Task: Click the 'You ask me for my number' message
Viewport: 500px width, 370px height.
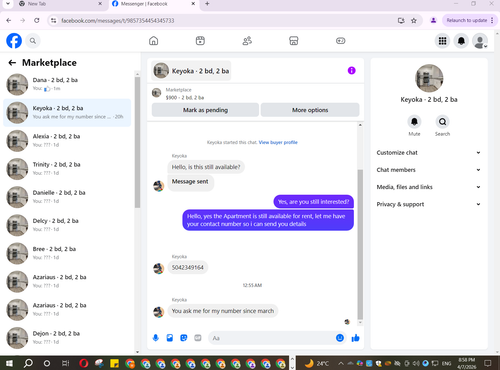Action: tap(223, 311)
